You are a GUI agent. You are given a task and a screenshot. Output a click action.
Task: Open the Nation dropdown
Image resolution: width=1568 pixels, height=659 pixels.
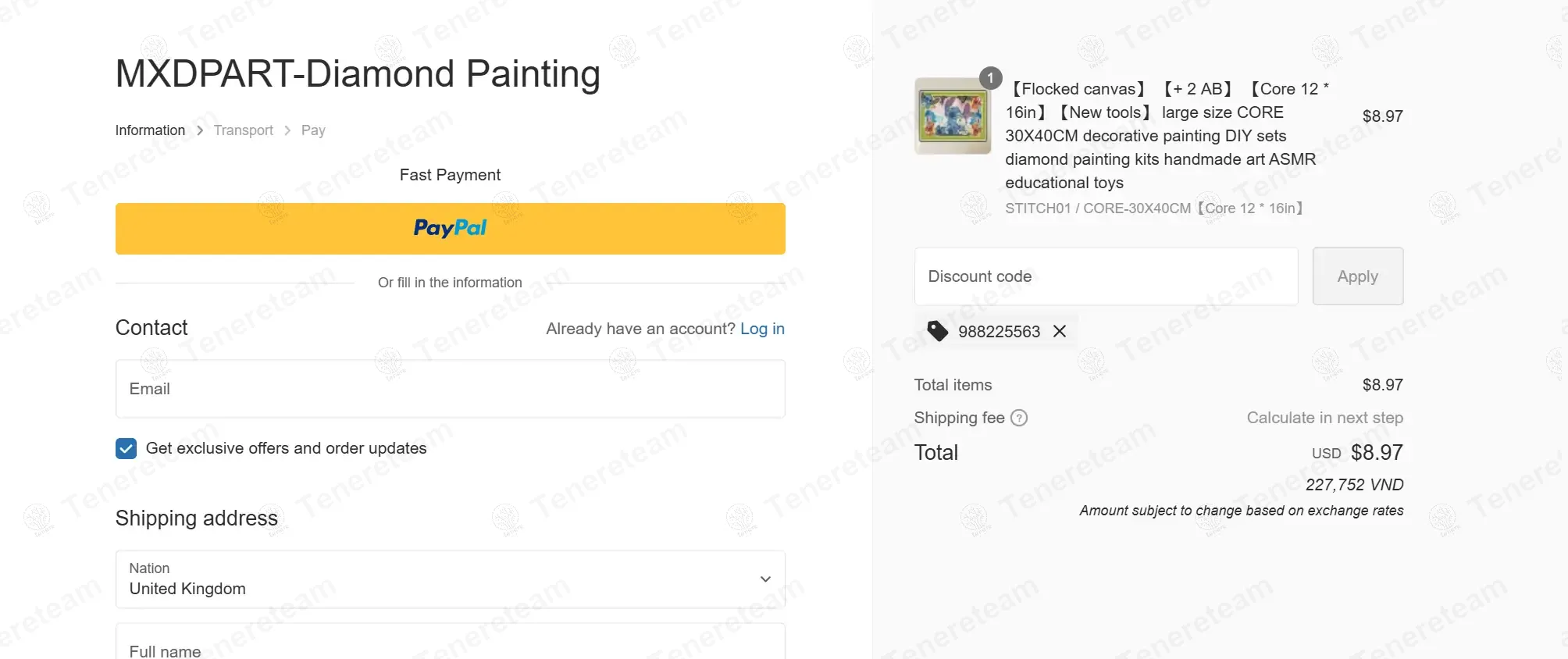coord(450,579)
